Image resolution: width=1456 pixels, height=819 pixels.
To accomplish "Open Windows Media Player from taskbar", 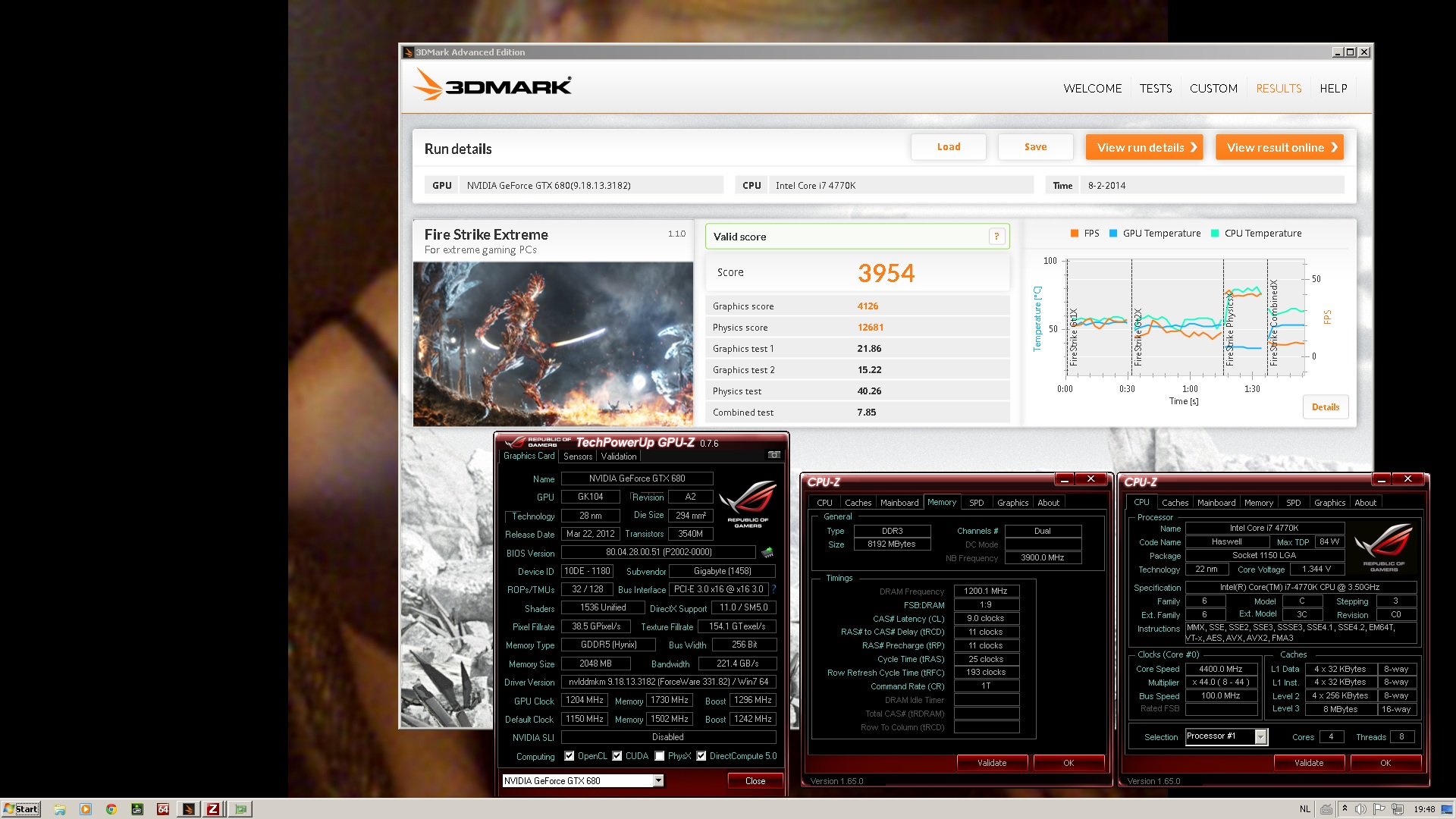I will tap(86, 809).
